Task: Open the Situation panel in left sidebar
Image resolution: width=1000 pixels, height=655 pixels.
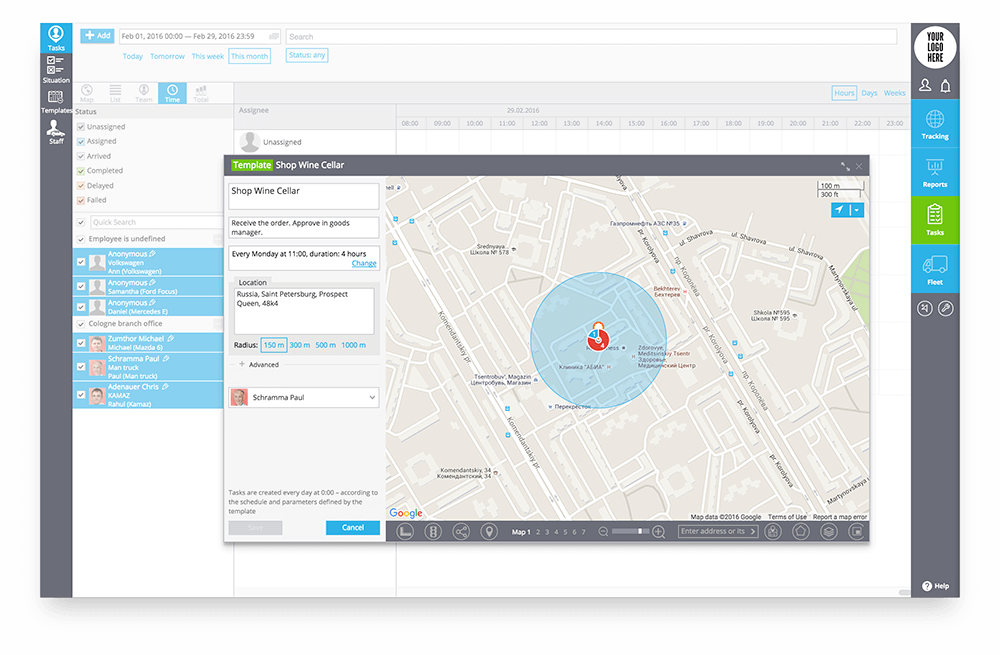Action: [x=56, y=68]
